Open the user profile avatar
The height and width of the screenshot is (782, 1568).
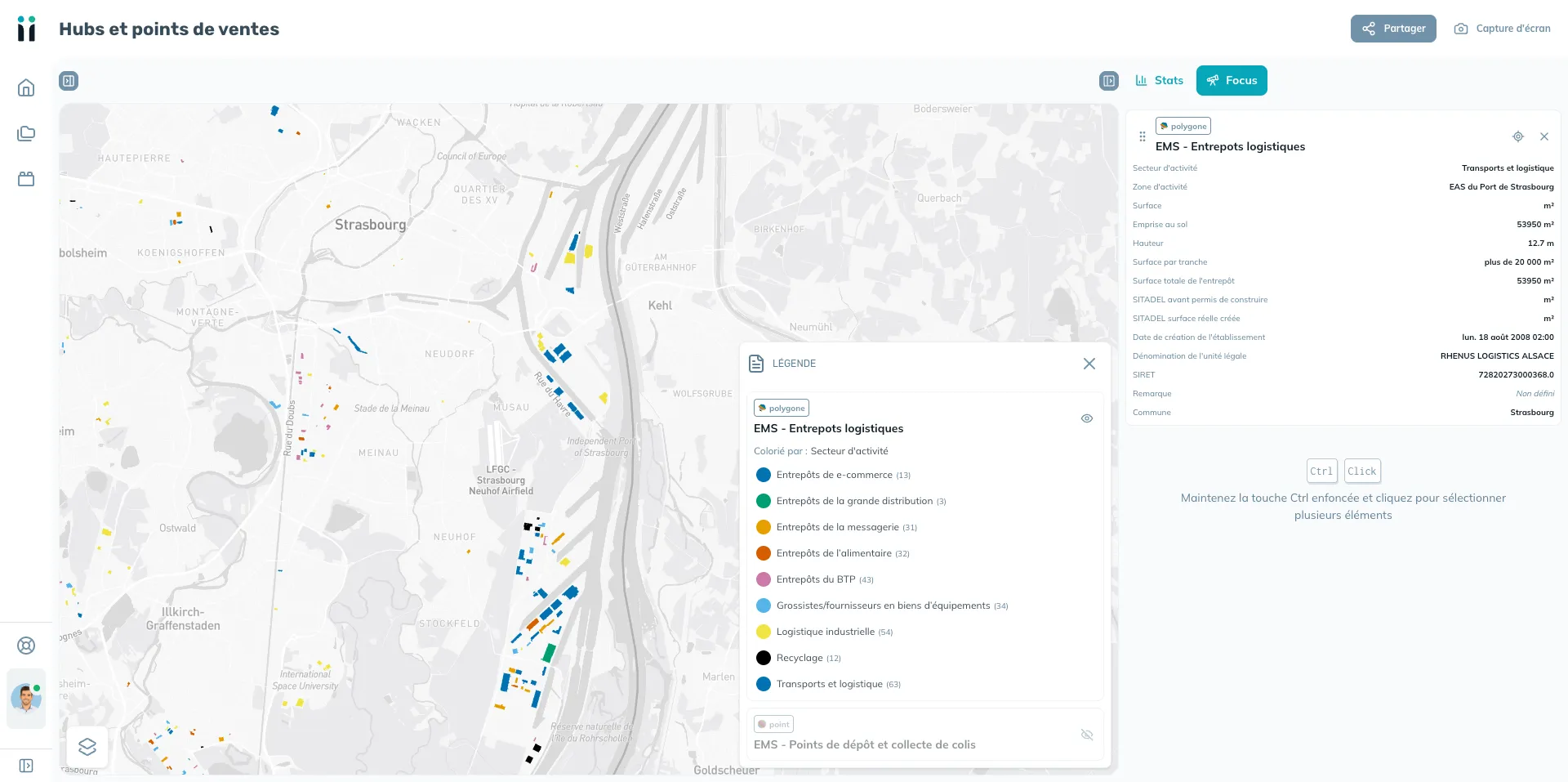click(x=26, y=699)
